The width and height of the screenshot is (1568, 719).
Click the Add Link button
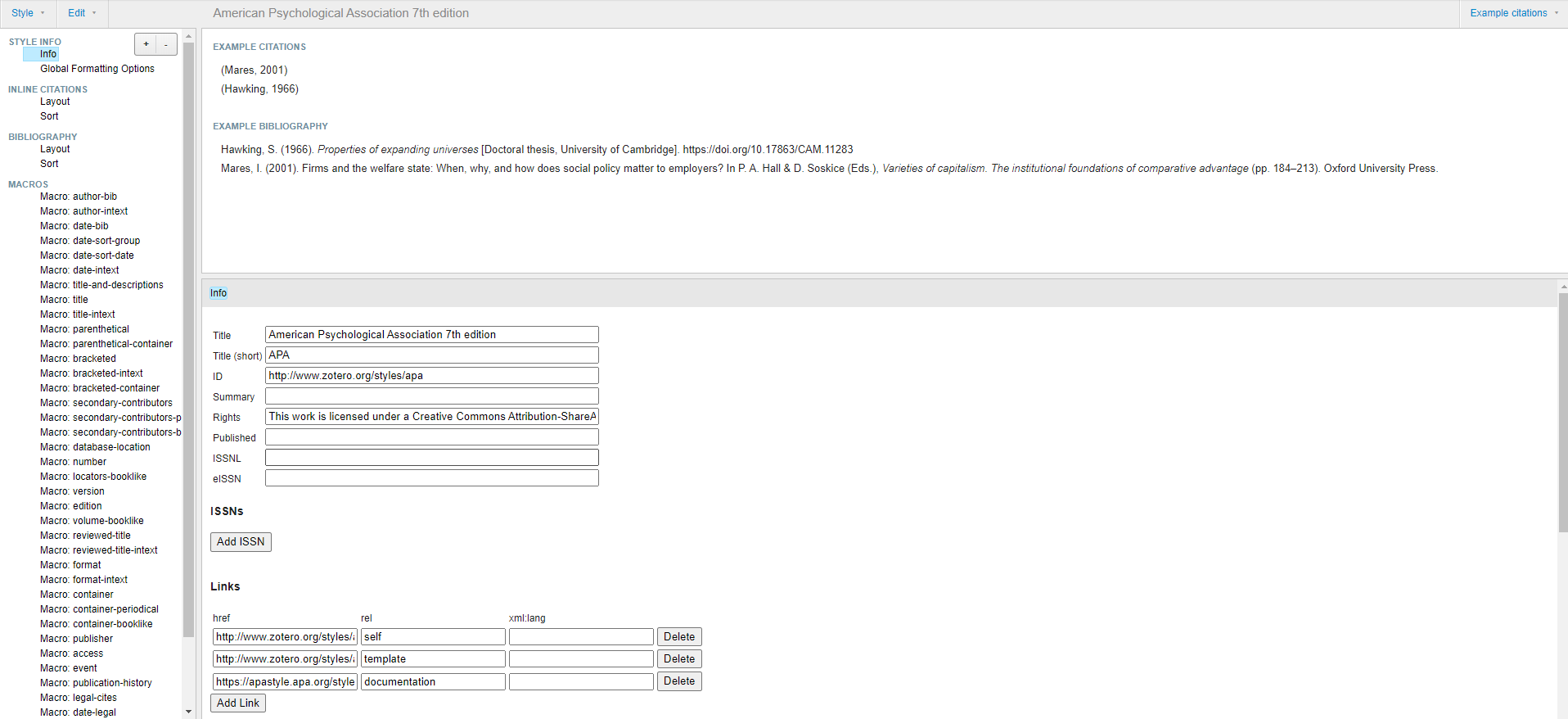pos(238,703)
